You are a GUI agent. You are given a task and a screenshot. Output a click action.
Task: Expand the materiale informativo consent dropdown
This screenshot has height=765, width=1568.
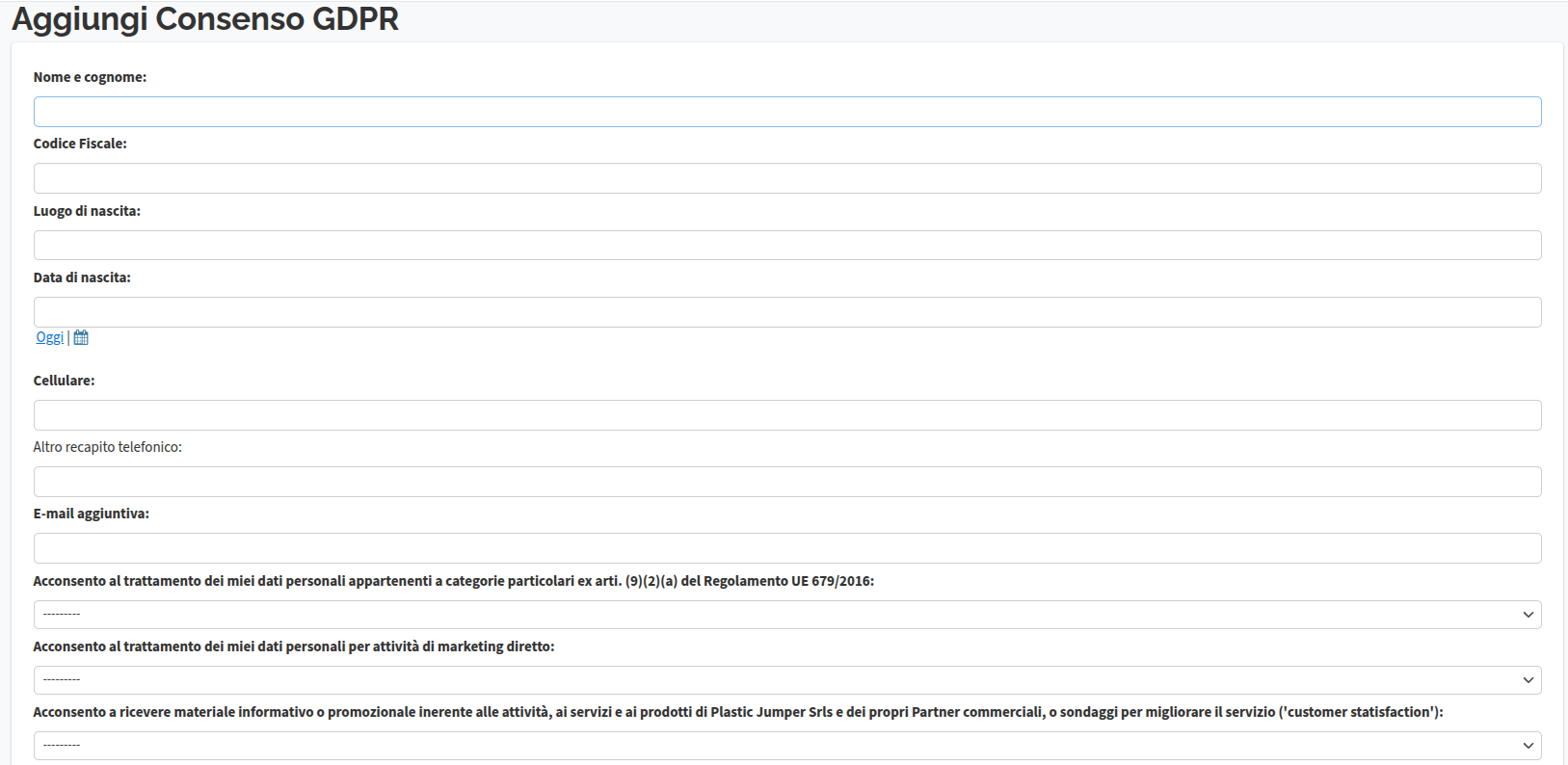click(787, 746)
